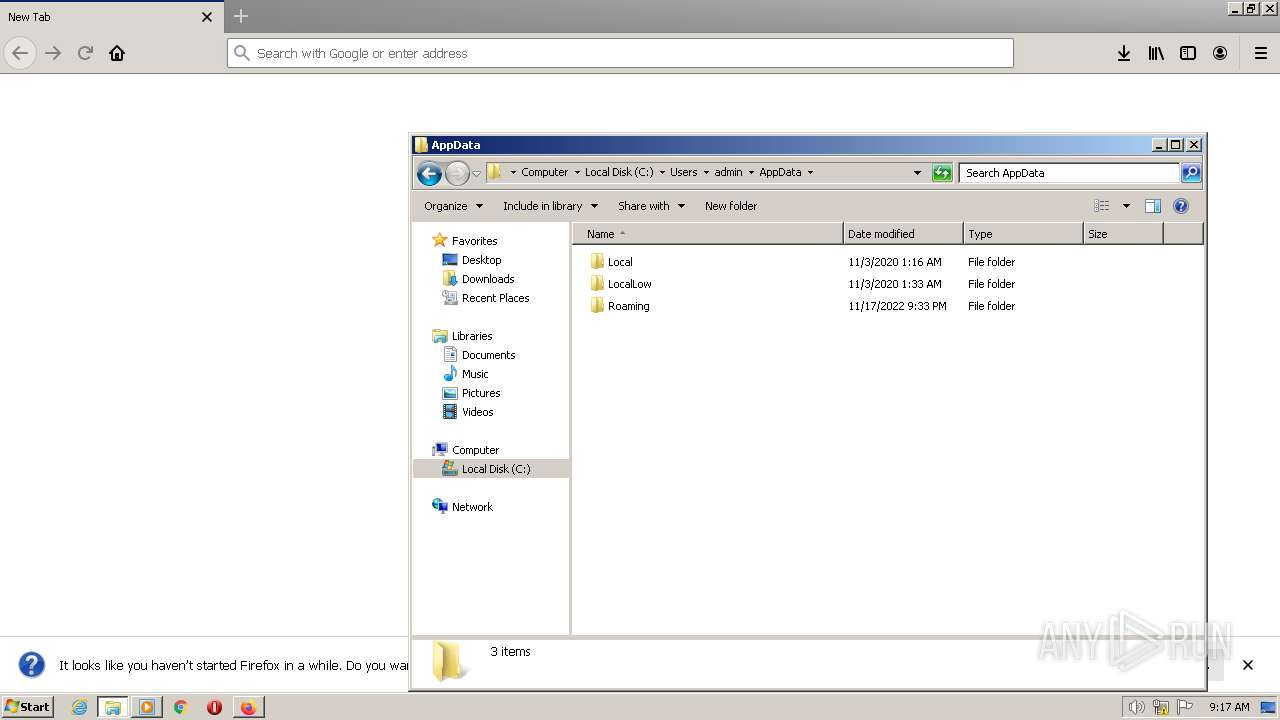Open recent locations dropdown in Explorer
1280x720 pixels.
click(477, 173)
